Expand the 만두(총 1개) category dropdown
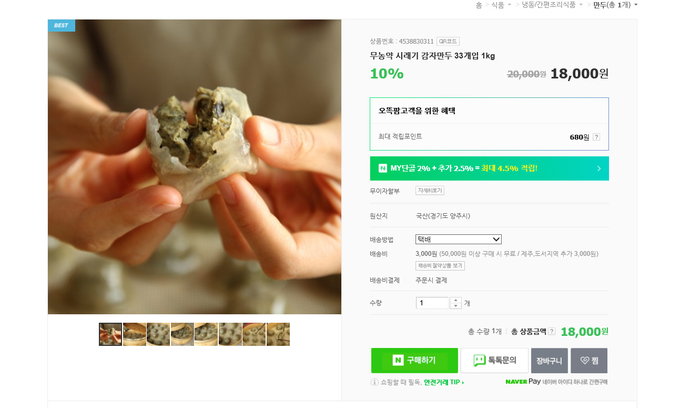This screenshot has height=408, width=680. pos(636,5)
